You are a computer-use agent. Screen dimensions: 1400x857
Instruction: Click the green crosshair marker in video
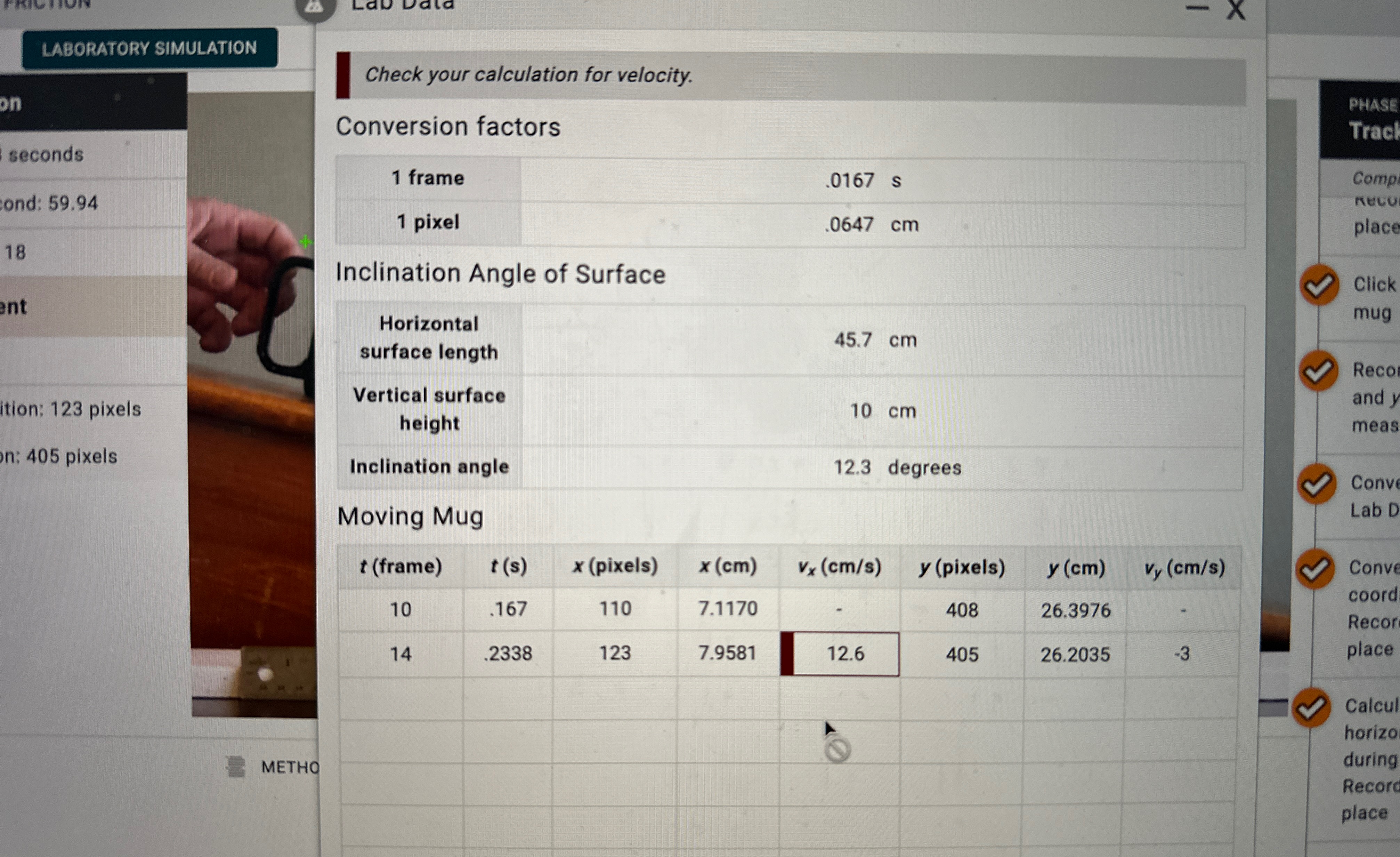[306, 242]
